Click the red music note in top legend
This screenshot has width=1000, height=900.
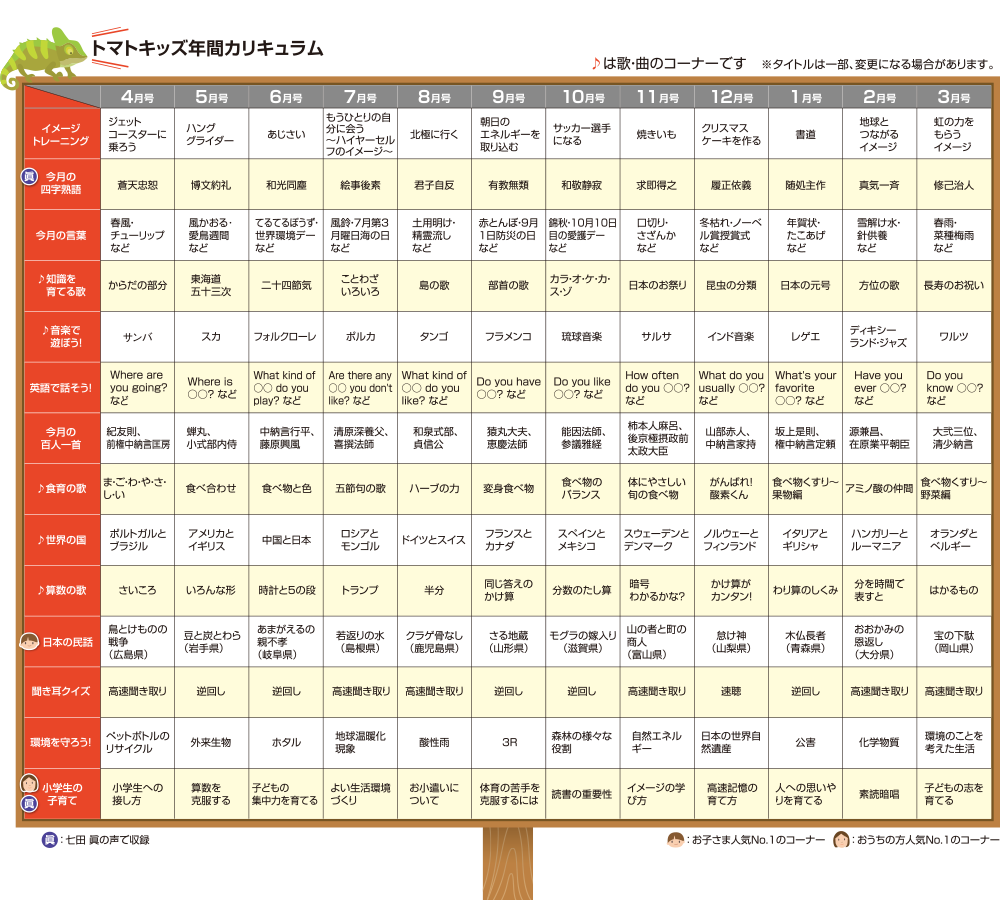point(596,64)
